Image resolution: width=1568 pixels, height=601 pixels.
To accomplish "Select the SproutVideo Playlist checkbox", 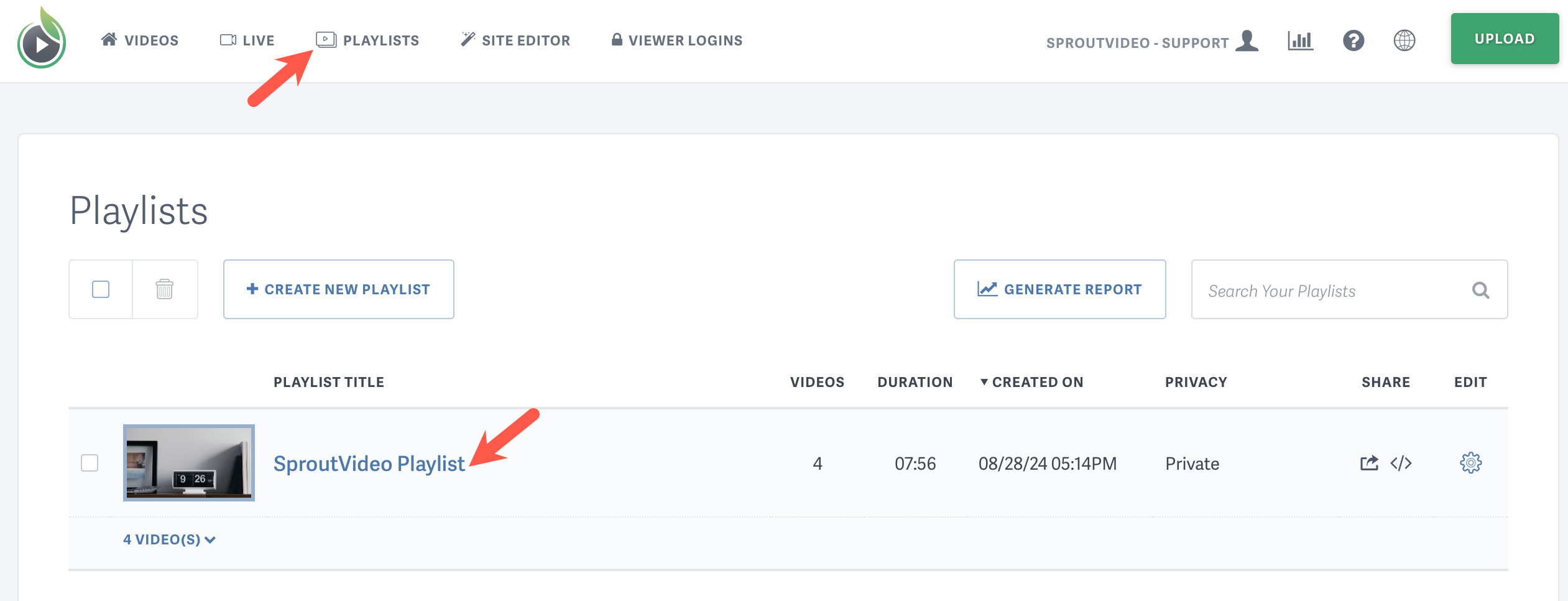I will point(89,463).
